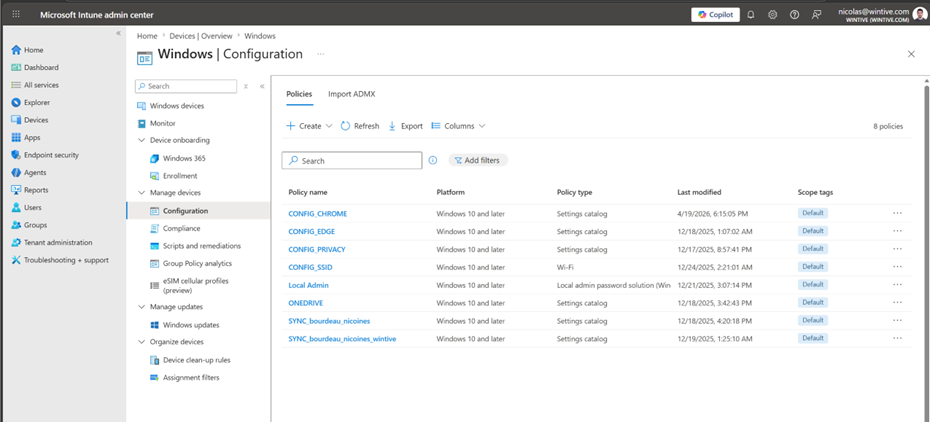Export the policies list
Image resolution: width=930 pixels, height=422 pixels.
point(406,126)
